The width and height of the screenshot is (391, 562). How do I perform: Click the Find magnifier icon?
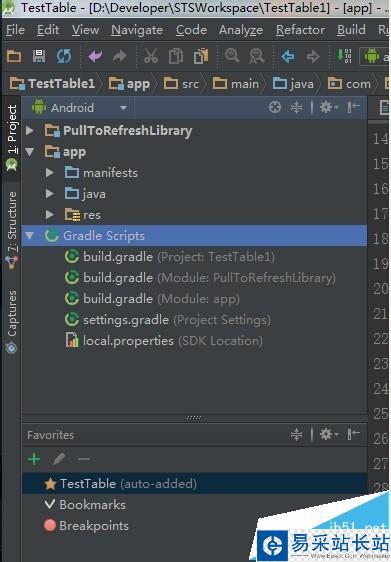232,56
